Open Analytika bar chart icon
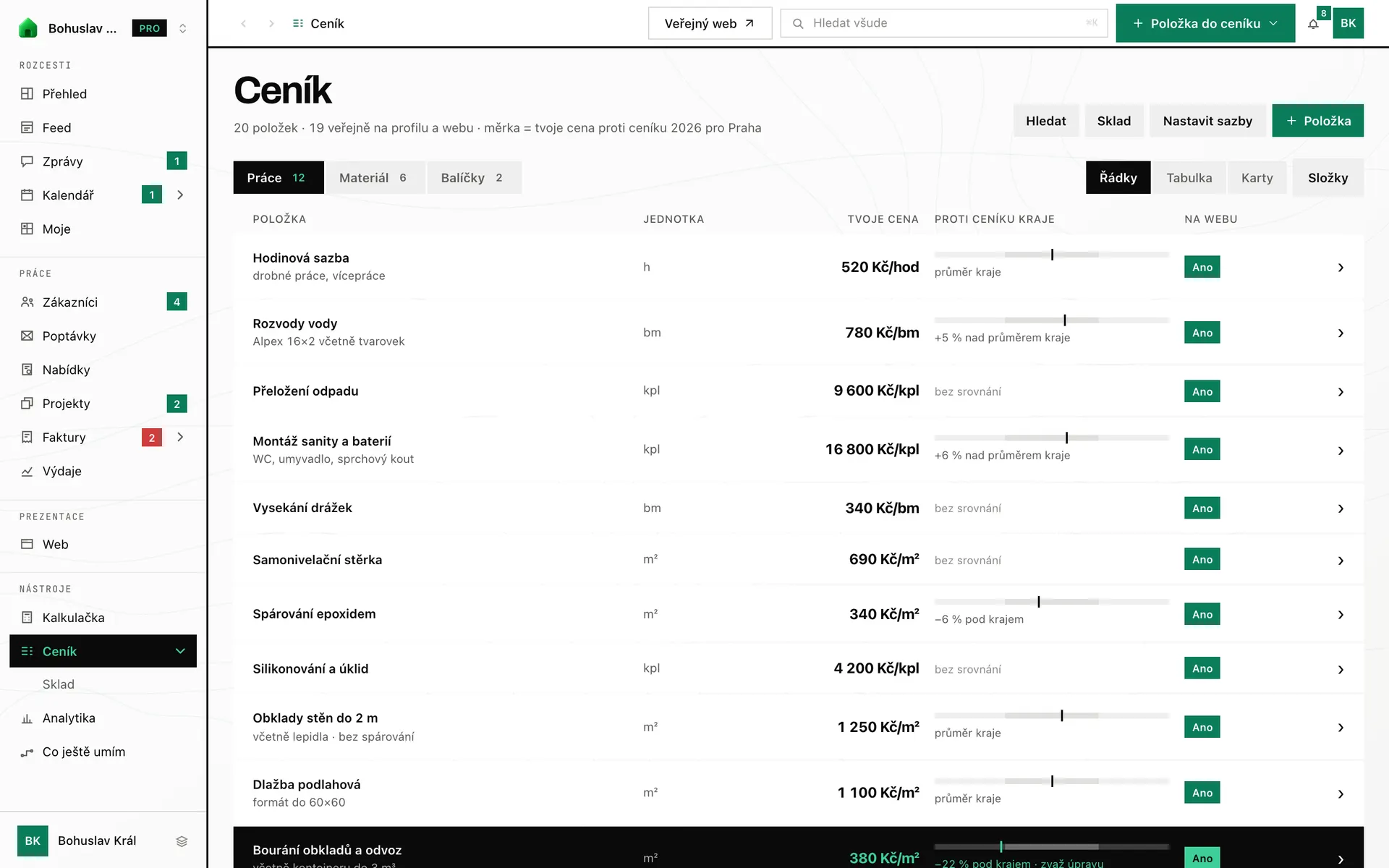 (27, 718)
